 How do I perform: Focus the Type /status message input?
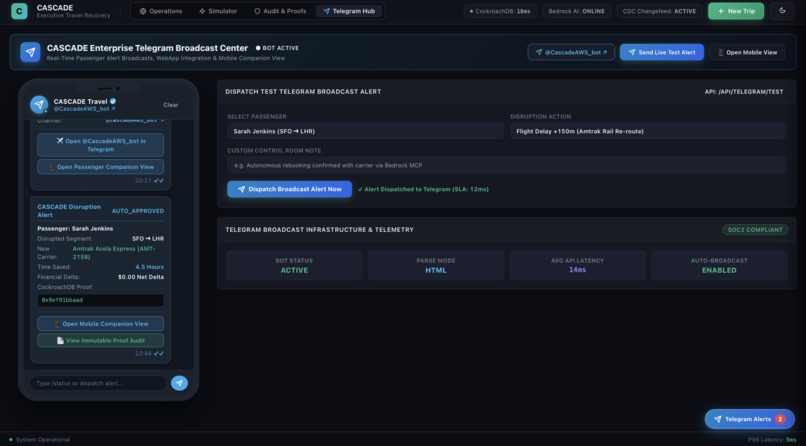(x=98, y=383)
